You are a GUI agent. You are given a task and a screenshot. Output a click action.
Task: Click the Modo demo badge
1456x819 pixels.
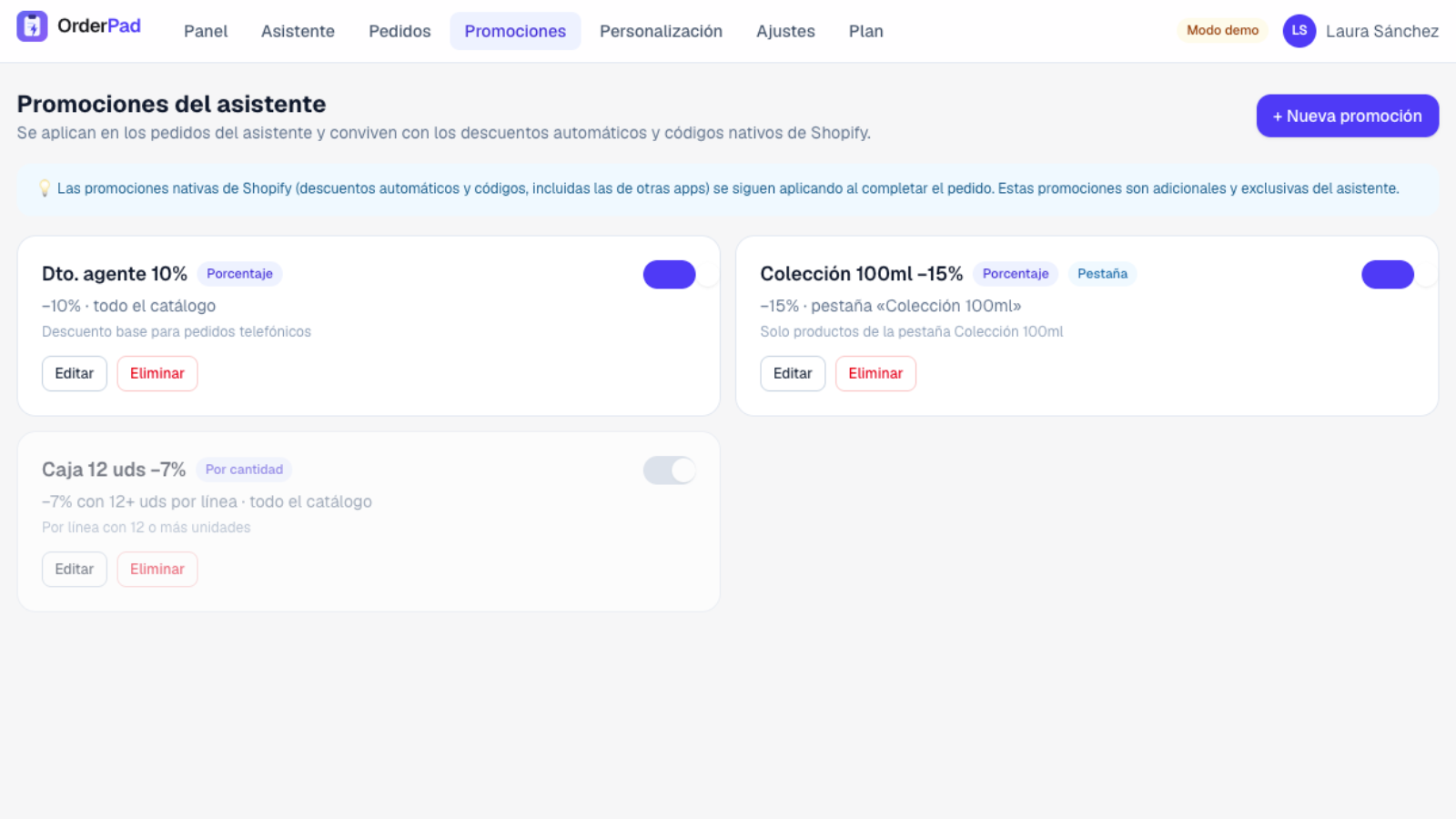(x=1222, y=30)
